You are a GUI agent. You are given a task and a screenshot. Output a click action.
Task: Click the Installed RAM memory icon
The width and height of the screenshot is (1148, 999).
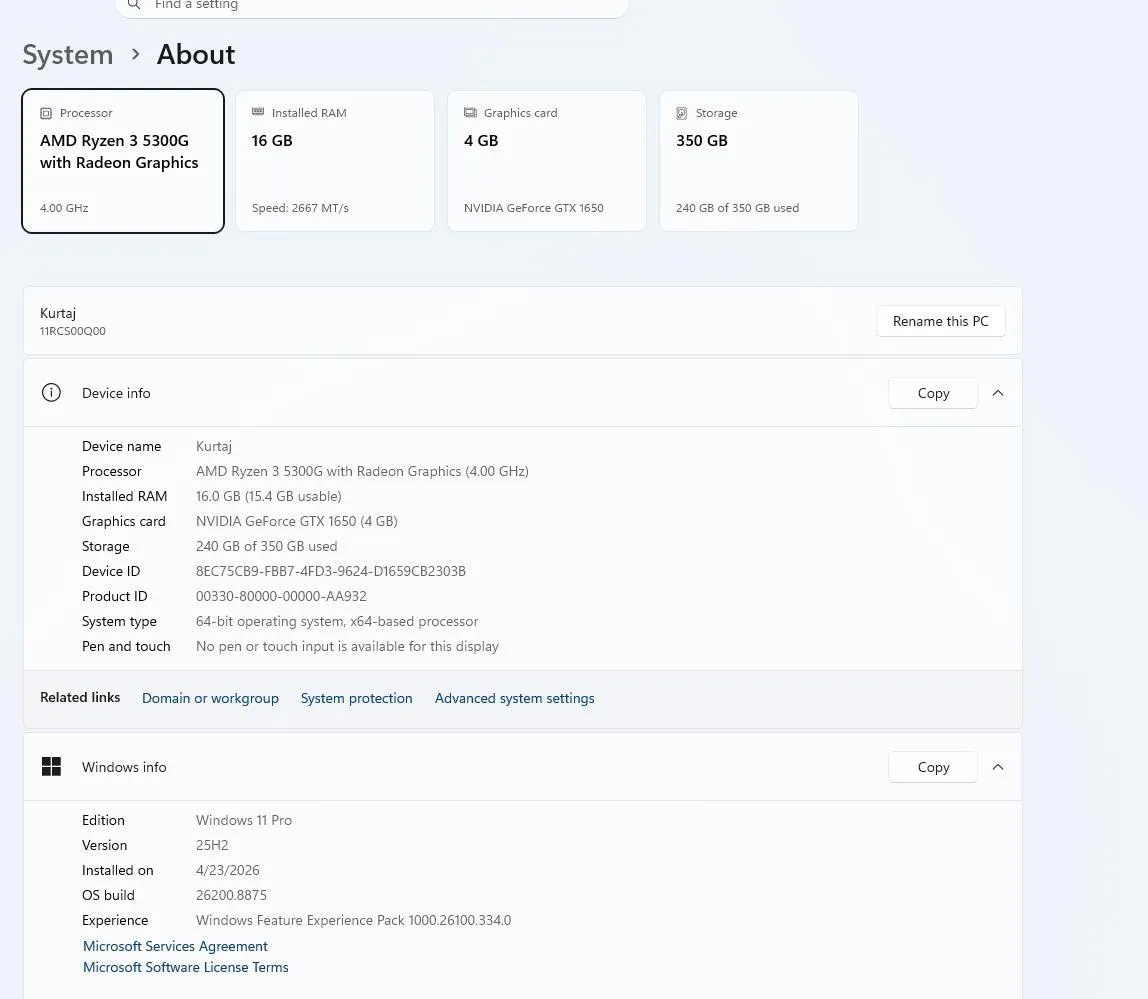pyautogui.click(x=258, y=112)
